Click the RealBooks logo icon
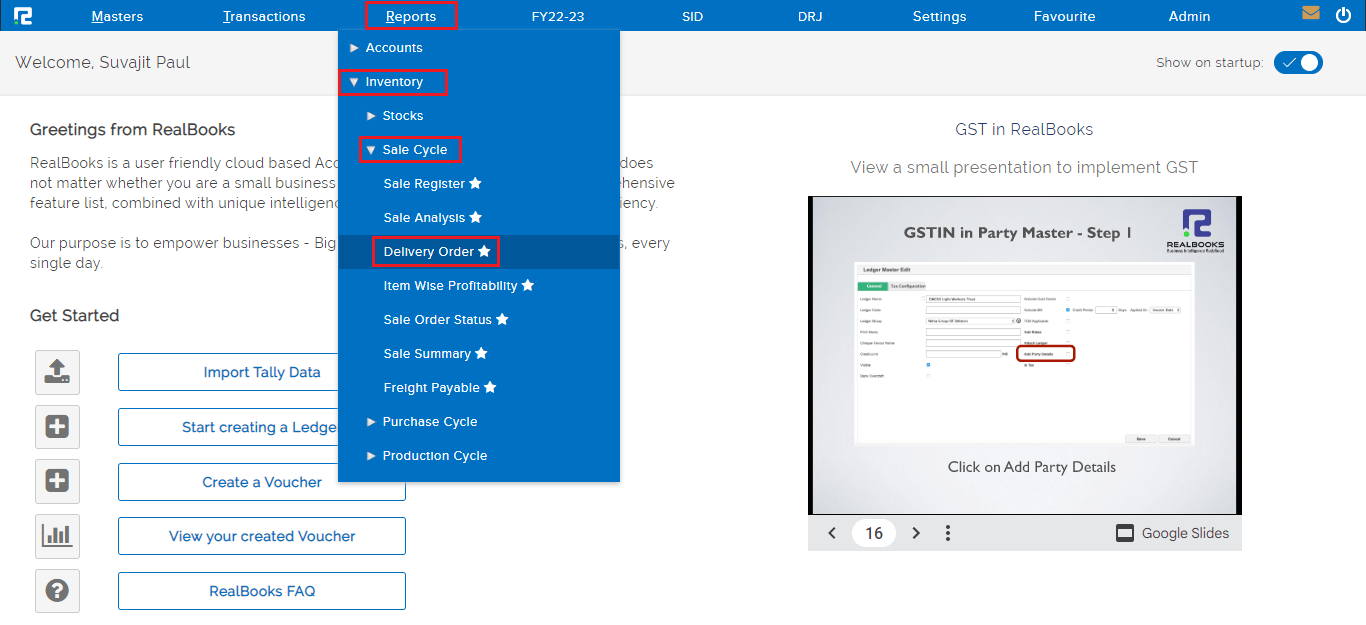 pos(24,15)
